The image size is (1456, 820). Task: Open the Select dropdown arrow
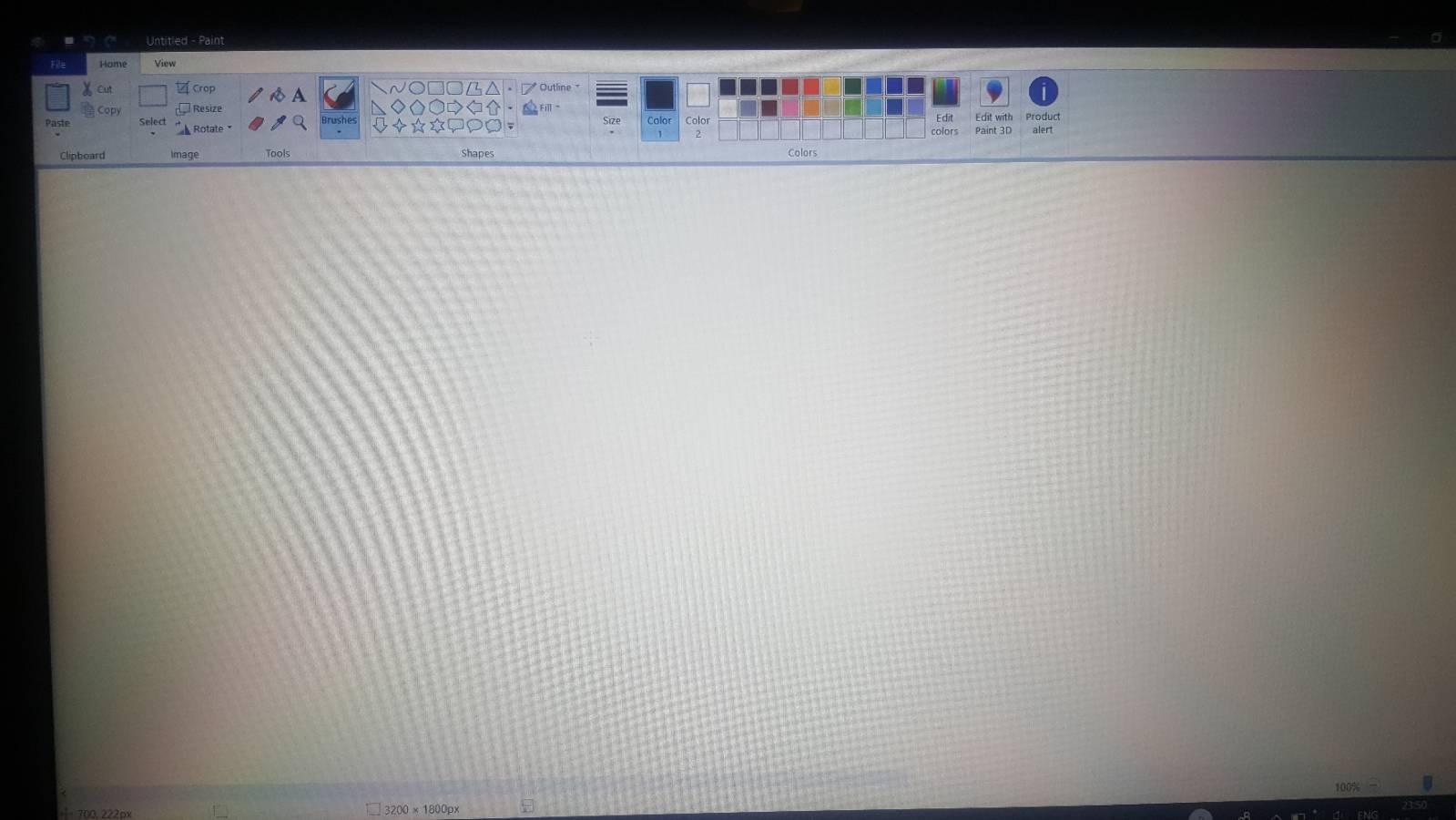(x=152, y=134)
